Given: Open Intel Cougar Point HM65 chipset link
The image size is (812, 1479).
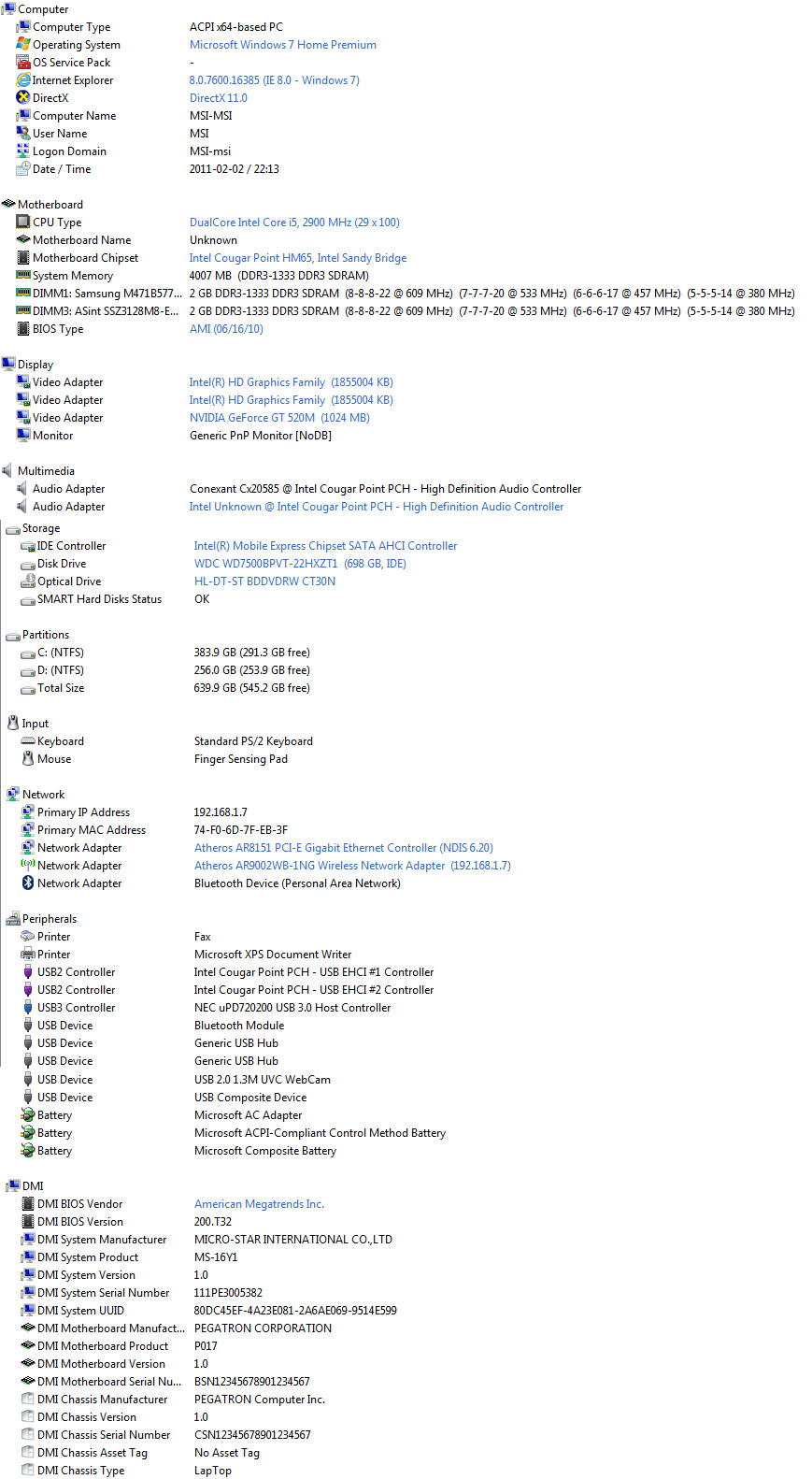Looking at the screenshot, I should (x=298, y=258).
